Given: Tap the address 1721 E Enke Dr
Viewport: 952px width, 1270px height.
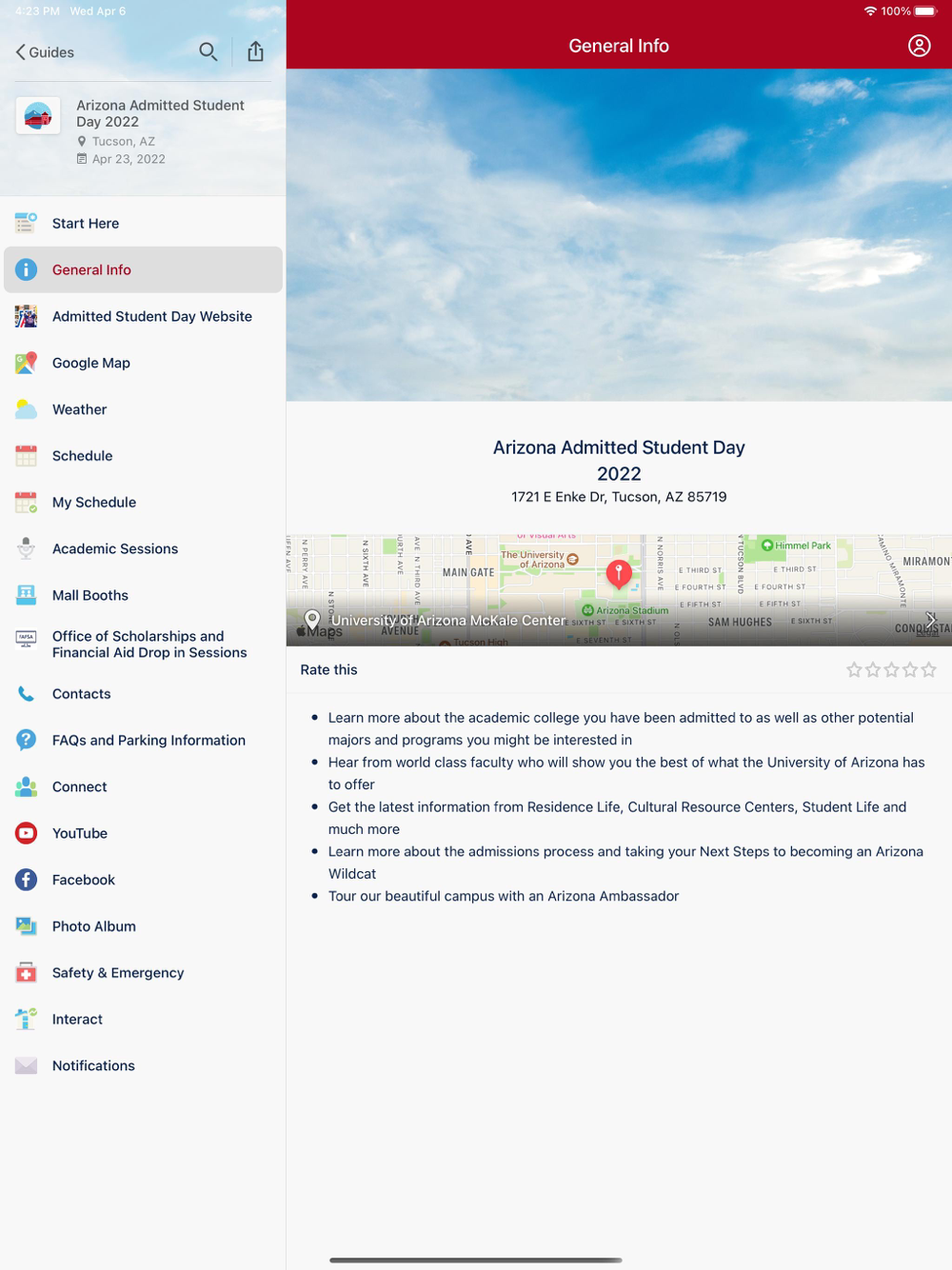Looking at the screenshot, I should (x=619, y=497).
